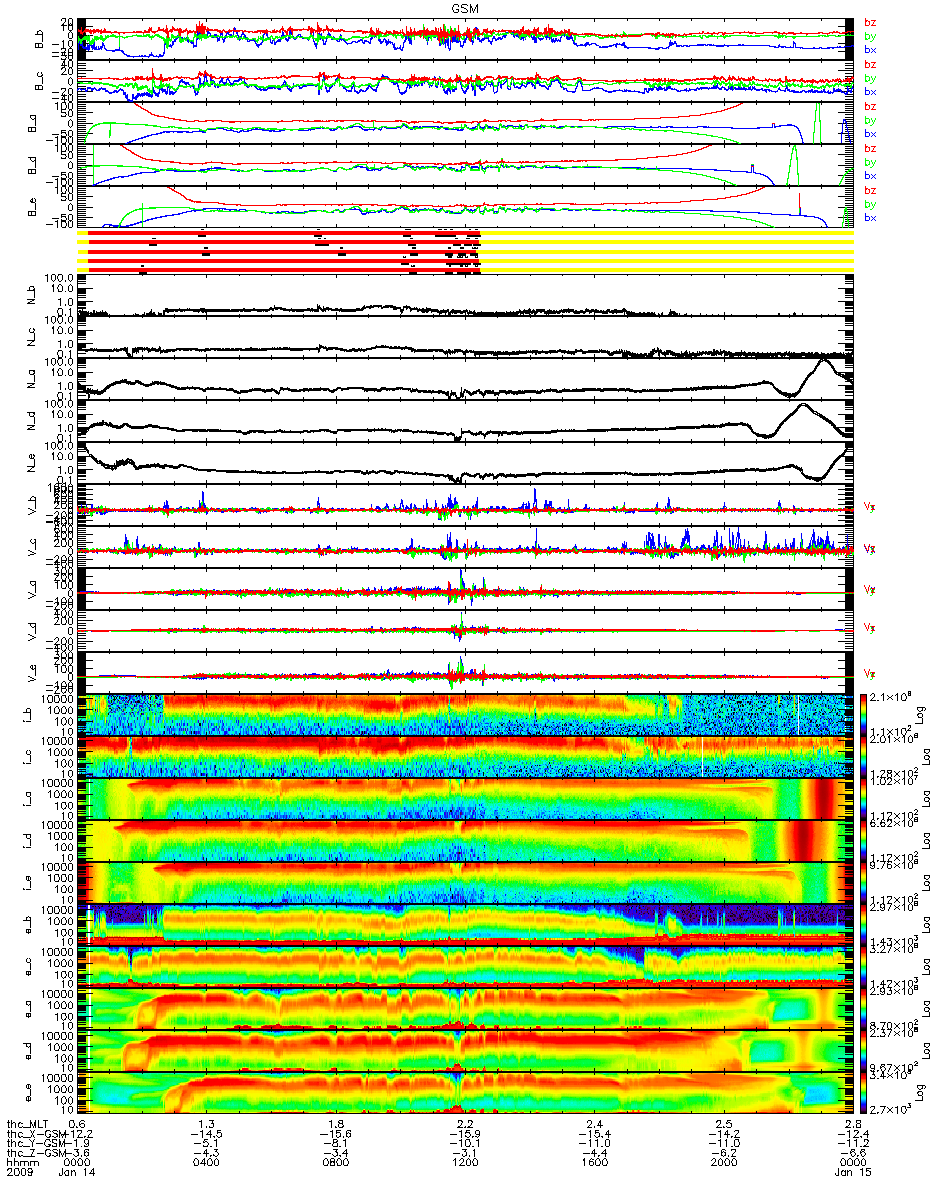Click the i_b ion spectrogram panel
This screenshot has height=1200, width=930.
click(467, 714)
